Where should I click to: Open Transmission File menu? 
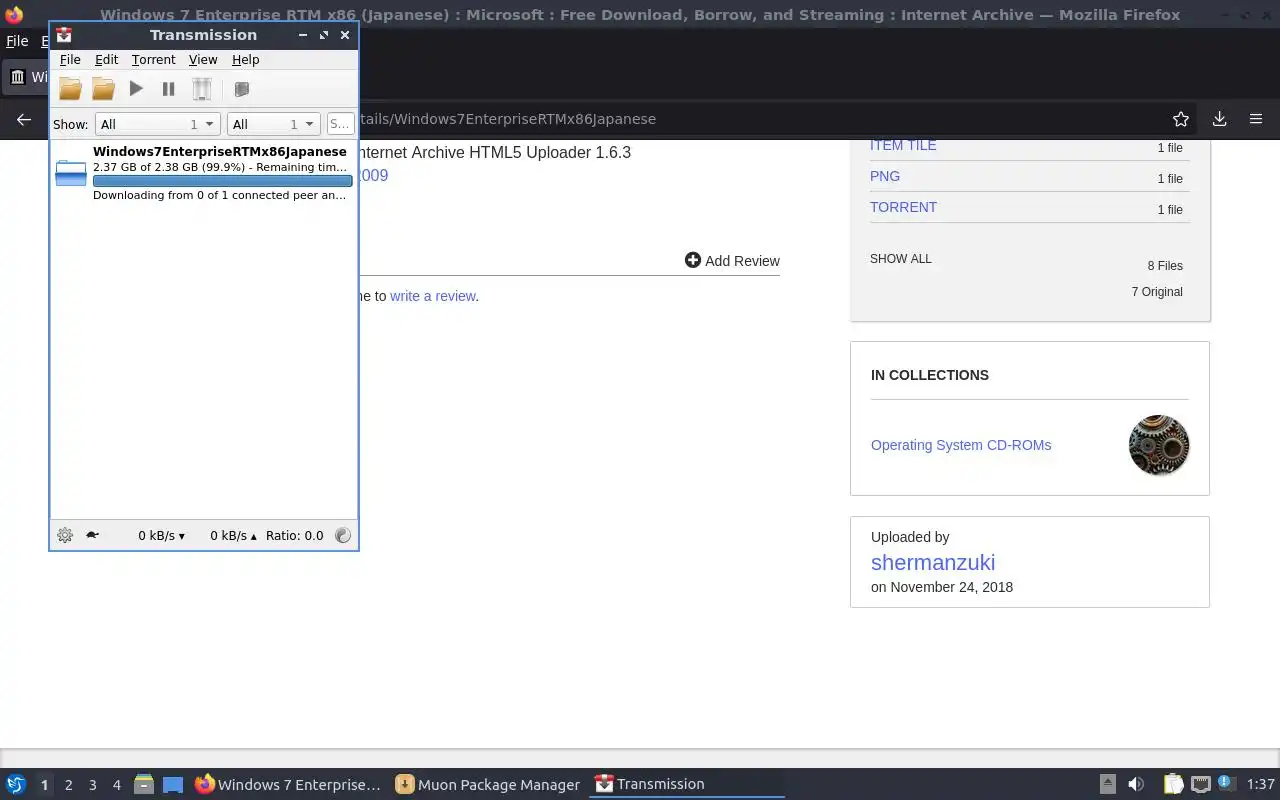[70, 60]
